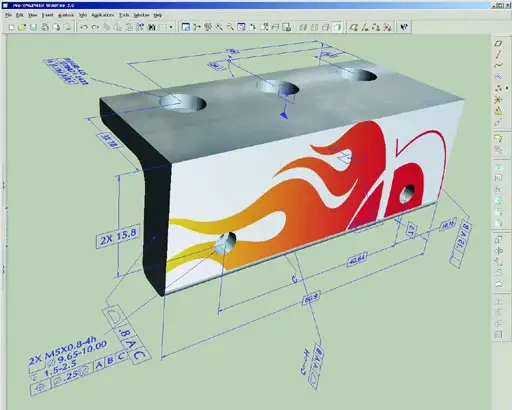Click the Open file folder icon

pos(22,27)
